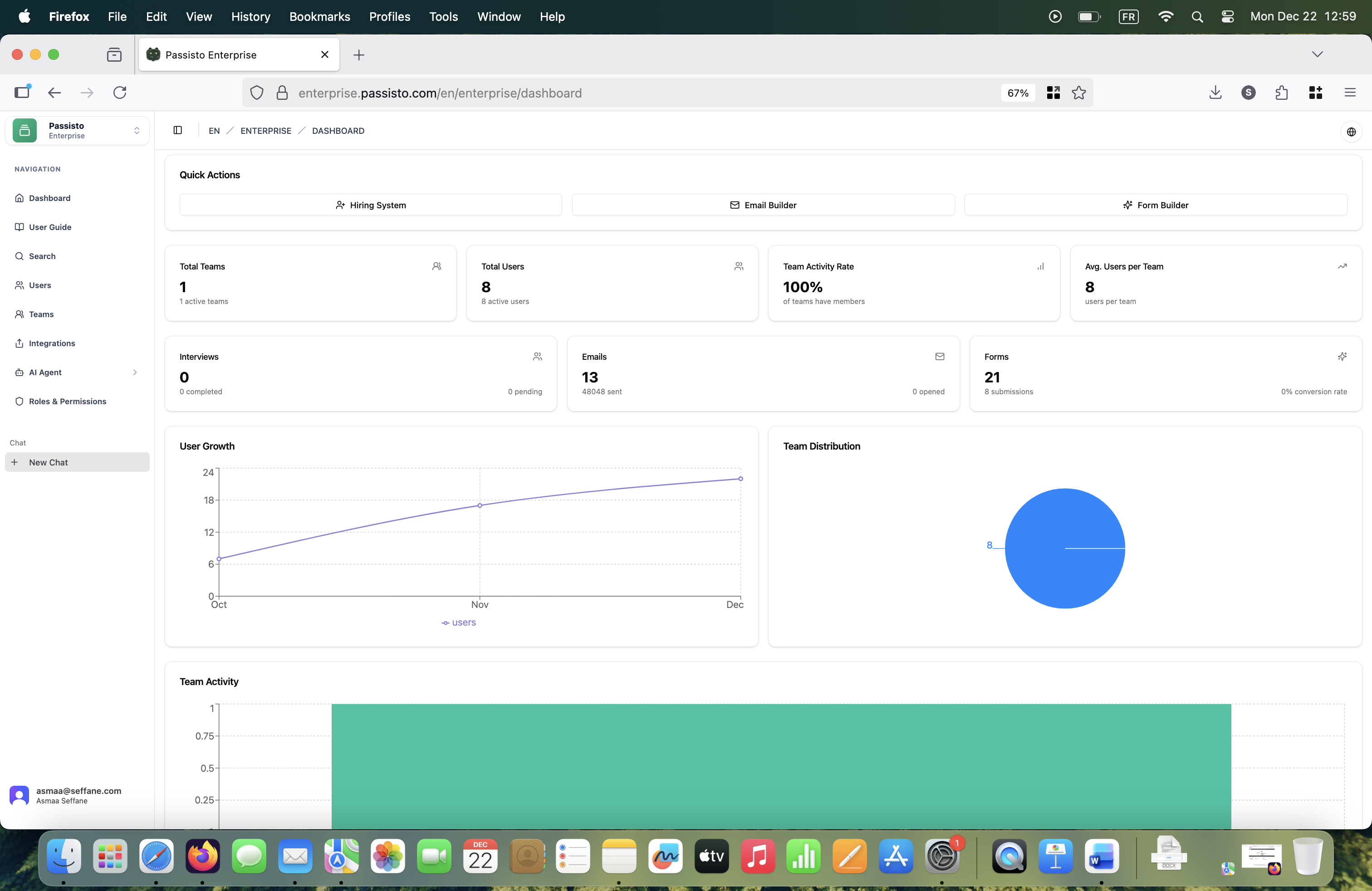The width and height of the screenshot is (1372, 891).
Task: Open the User Guide page
Action: coord(50,227)
